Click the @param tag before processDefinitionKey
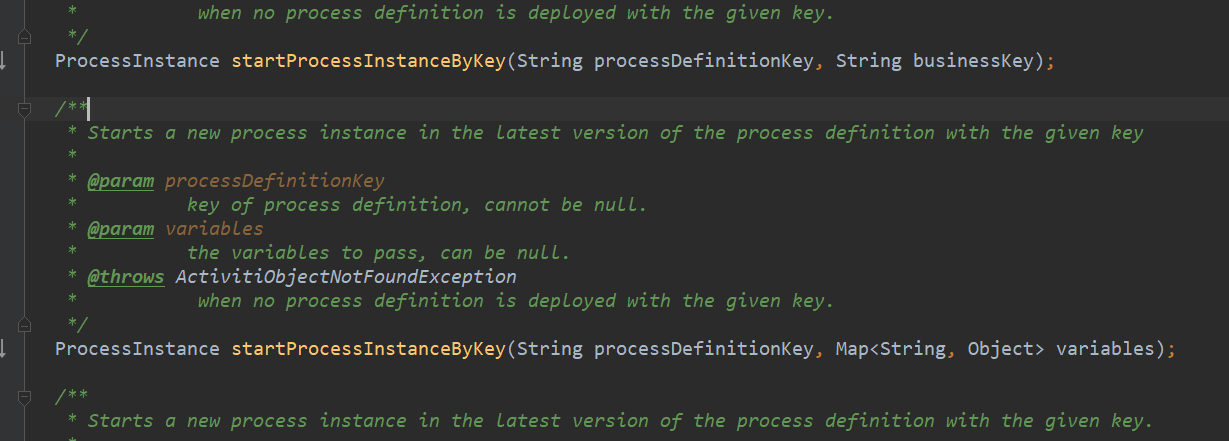1229x441 pixels. (x=121, y=181)
